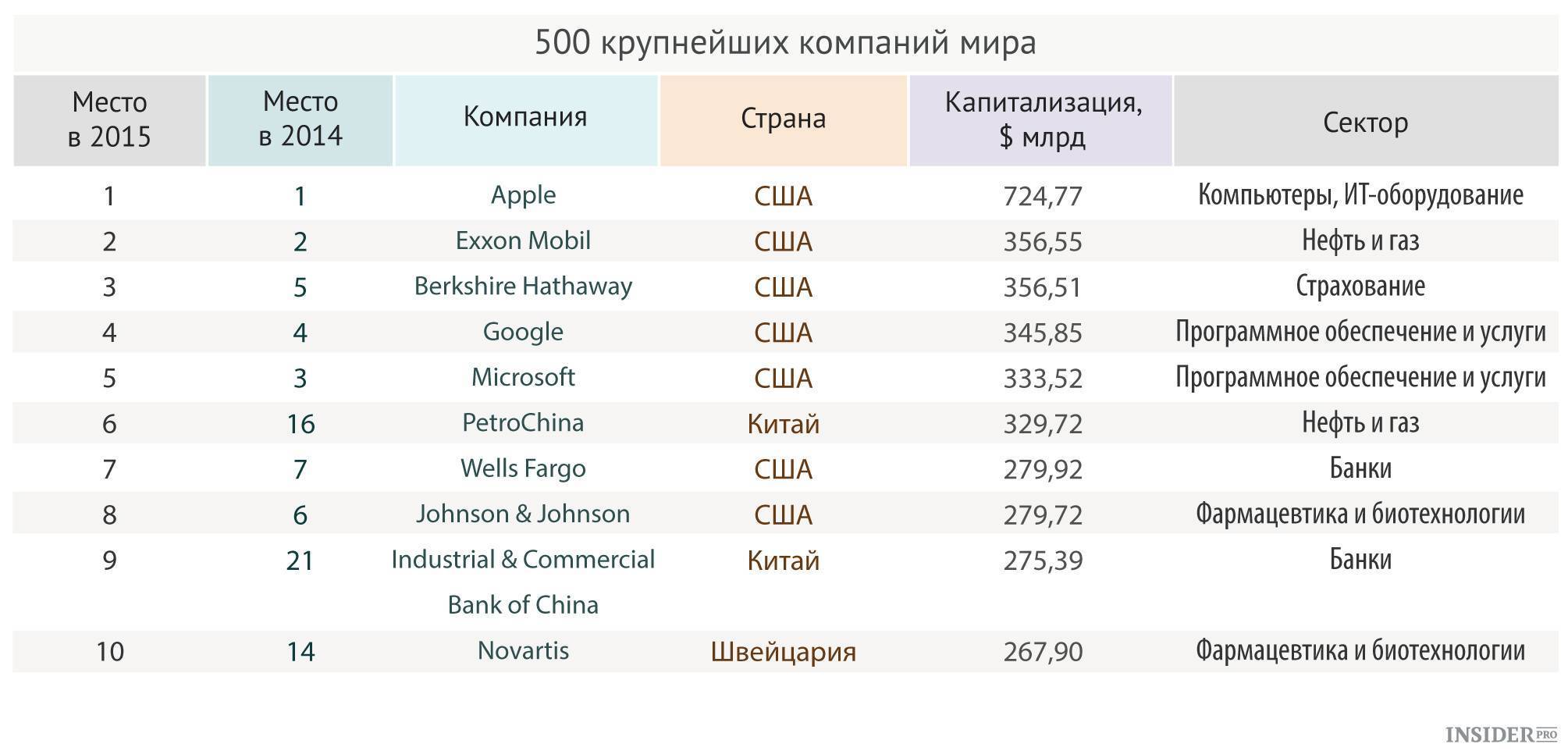The width and height of the screenshot is (1568, 751).
Task: Click the Microsoft company name
Action: [523, 377]
